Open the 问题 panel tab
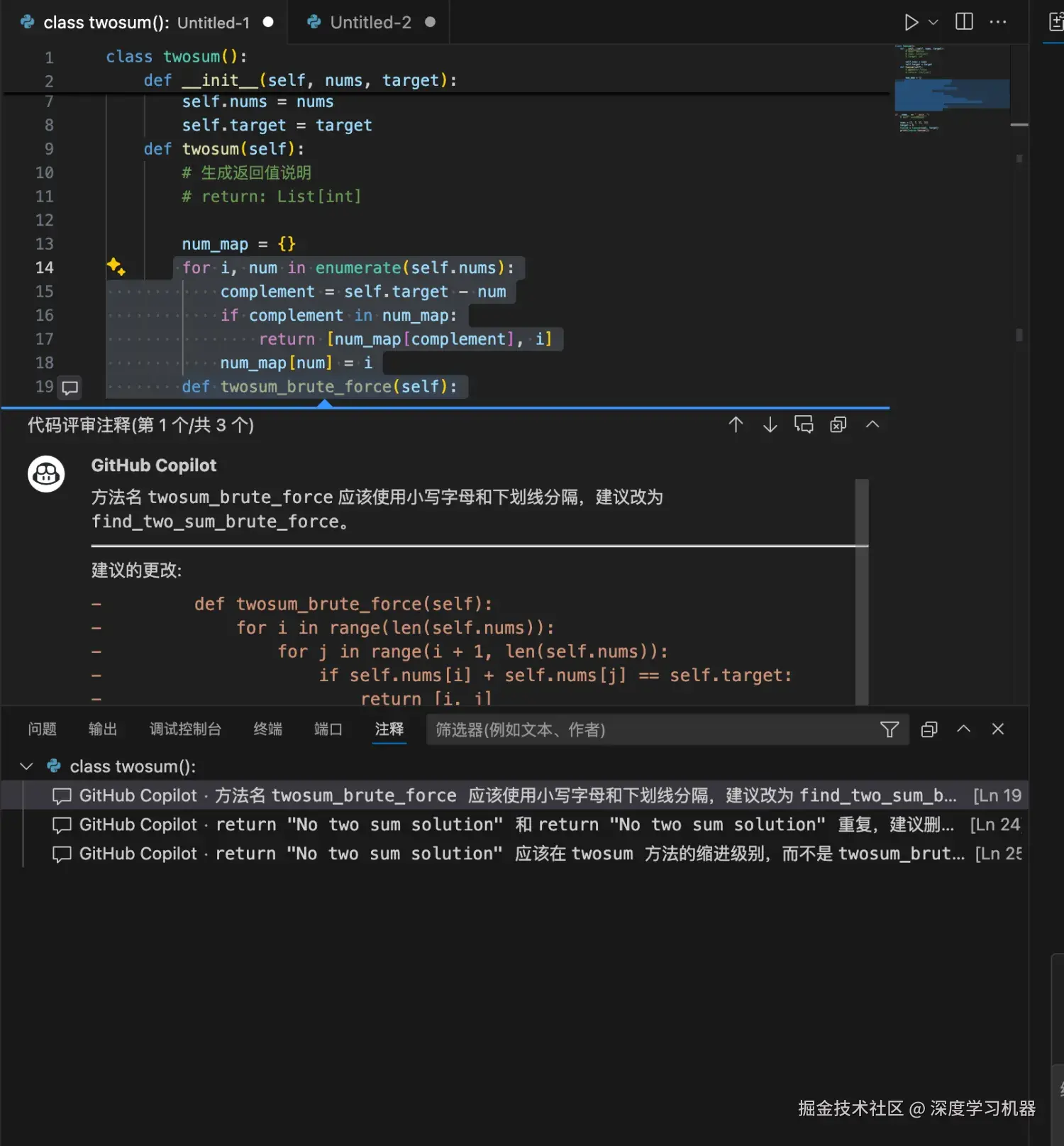Screen dimensions: 1064x1146 click(42, 729)
